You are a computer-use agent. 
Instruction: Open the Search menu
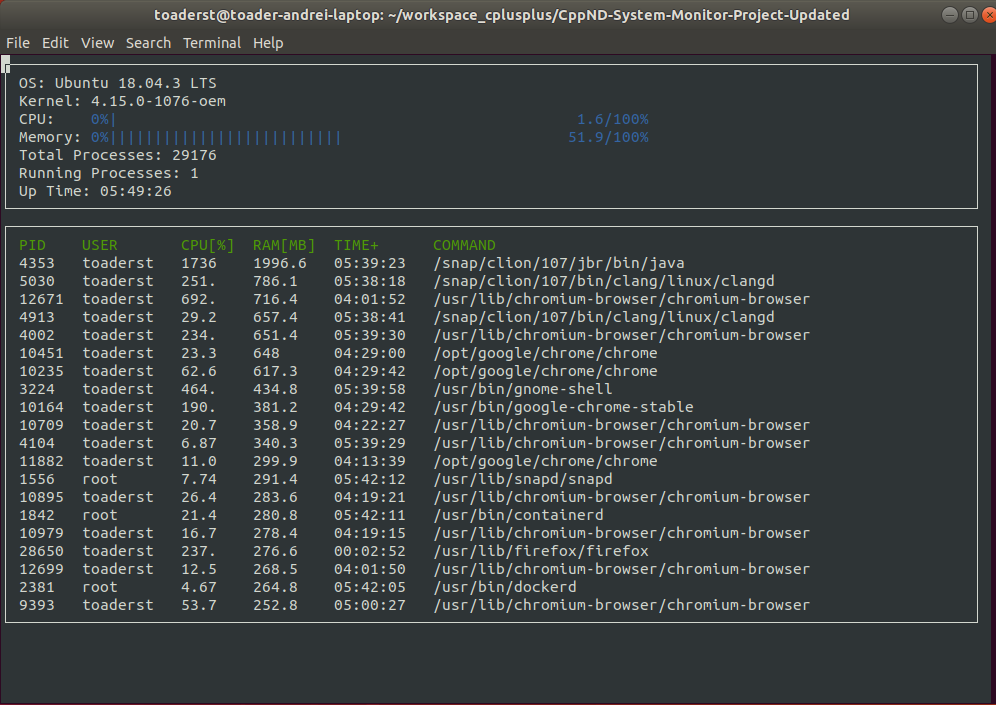click(148, 43)
